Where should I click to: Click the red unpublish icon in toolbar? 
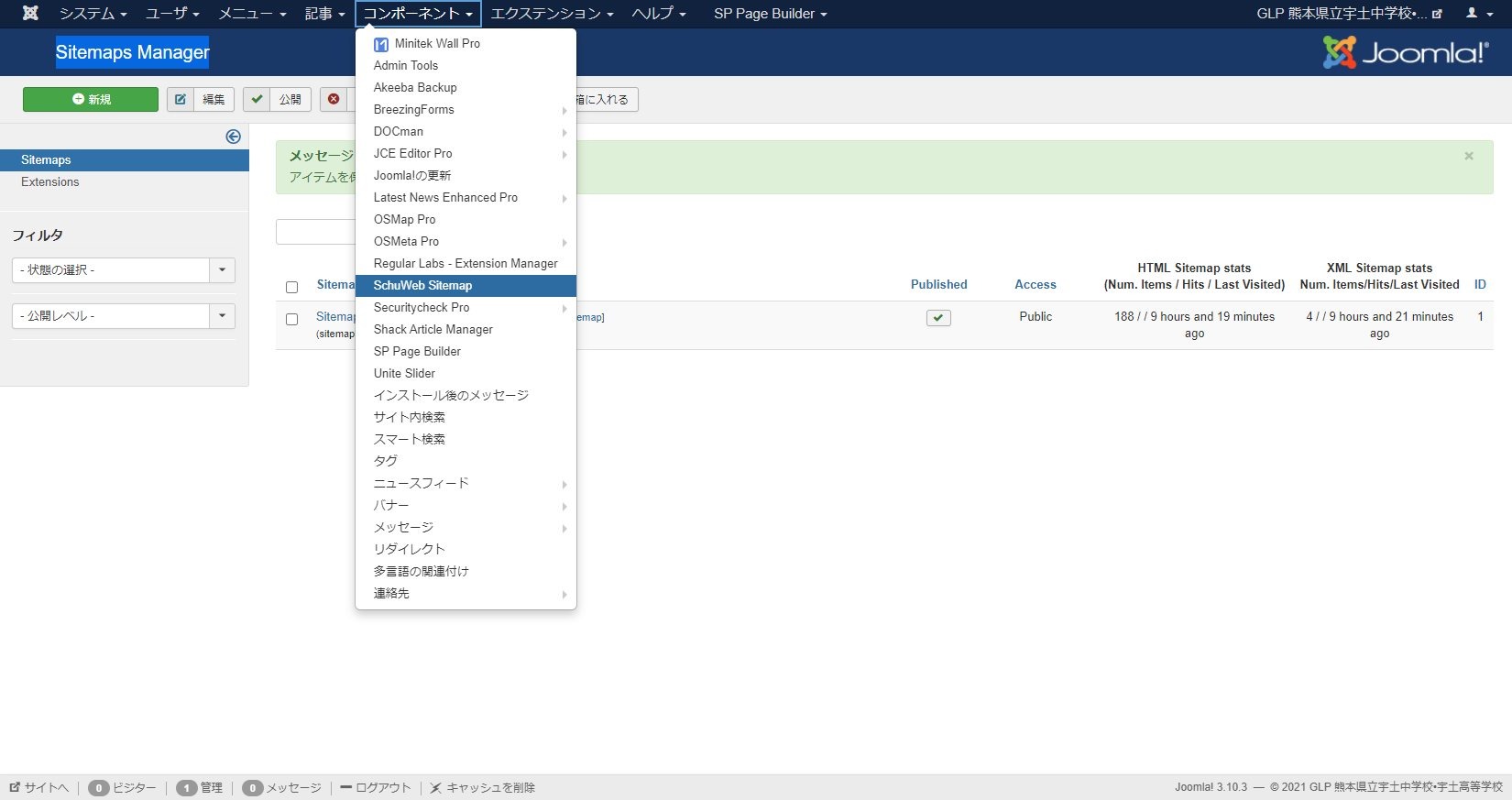tap(334, 99)
